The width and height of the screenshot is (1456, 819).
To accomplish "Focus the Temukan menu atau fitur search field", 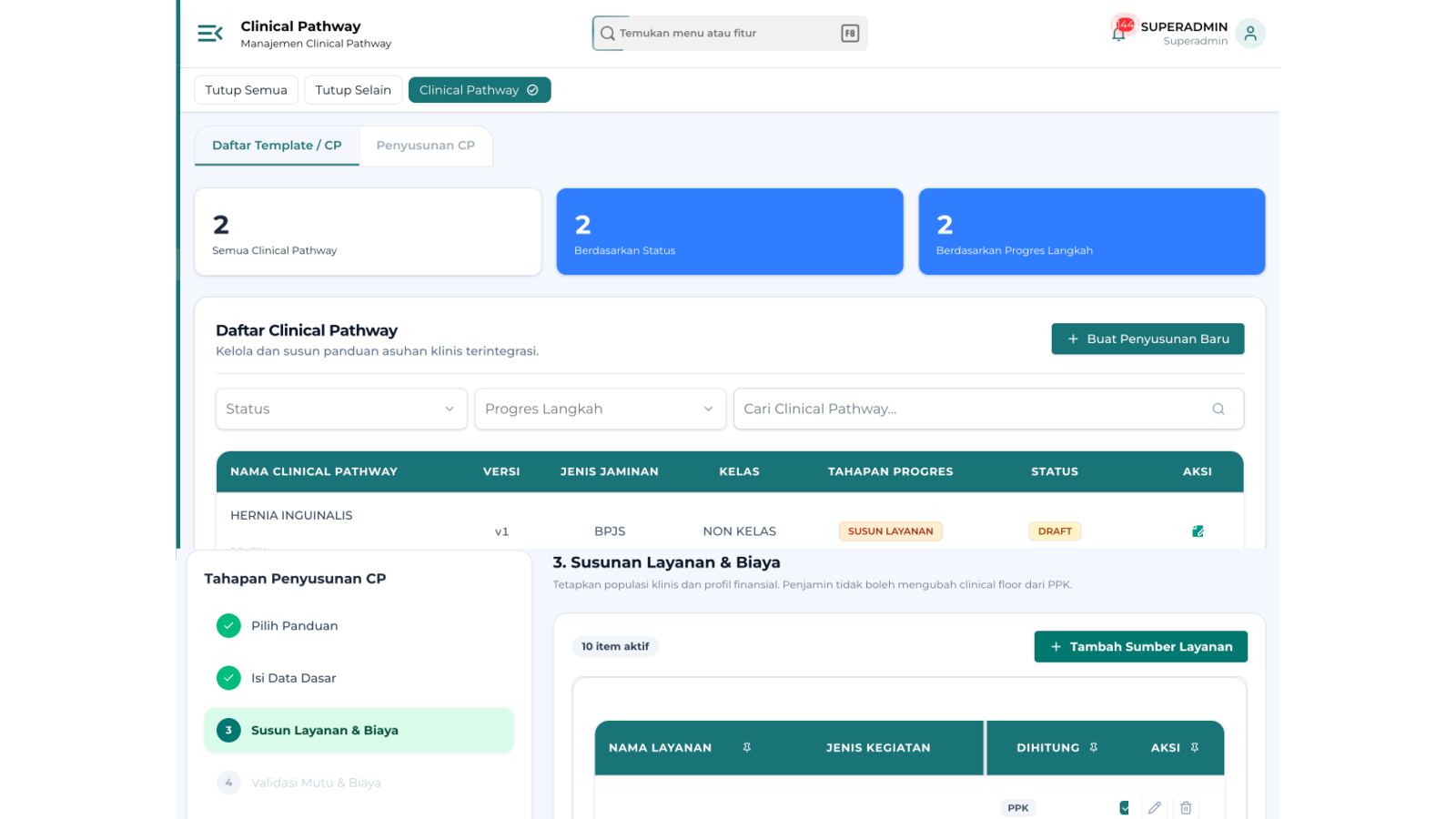I will tap(729, 34).
